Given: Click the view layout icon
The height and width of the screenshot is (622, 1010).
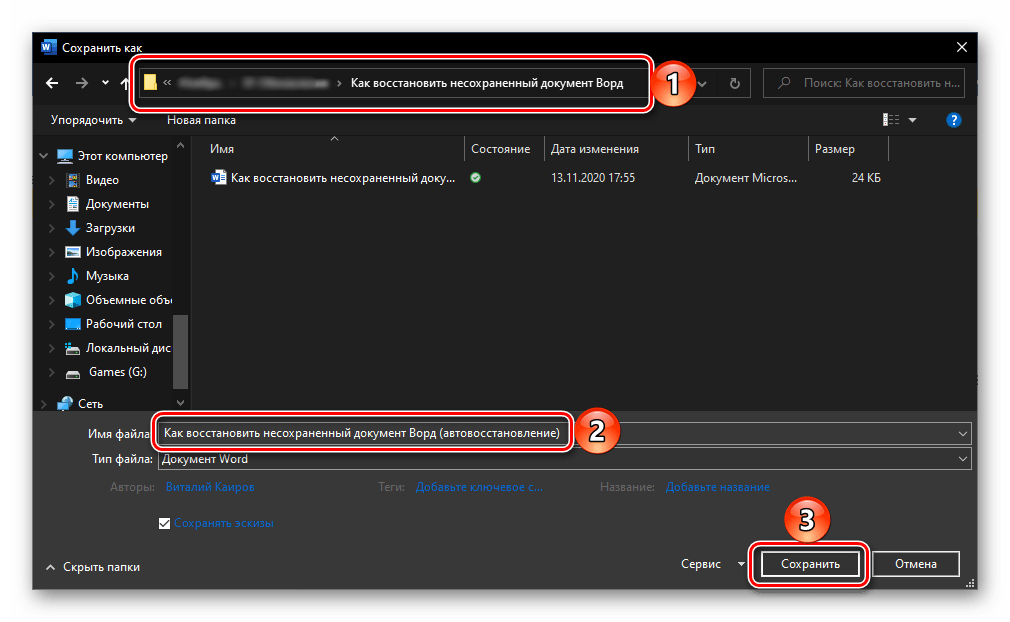Looking at the screenshot, I should [891, 120].
